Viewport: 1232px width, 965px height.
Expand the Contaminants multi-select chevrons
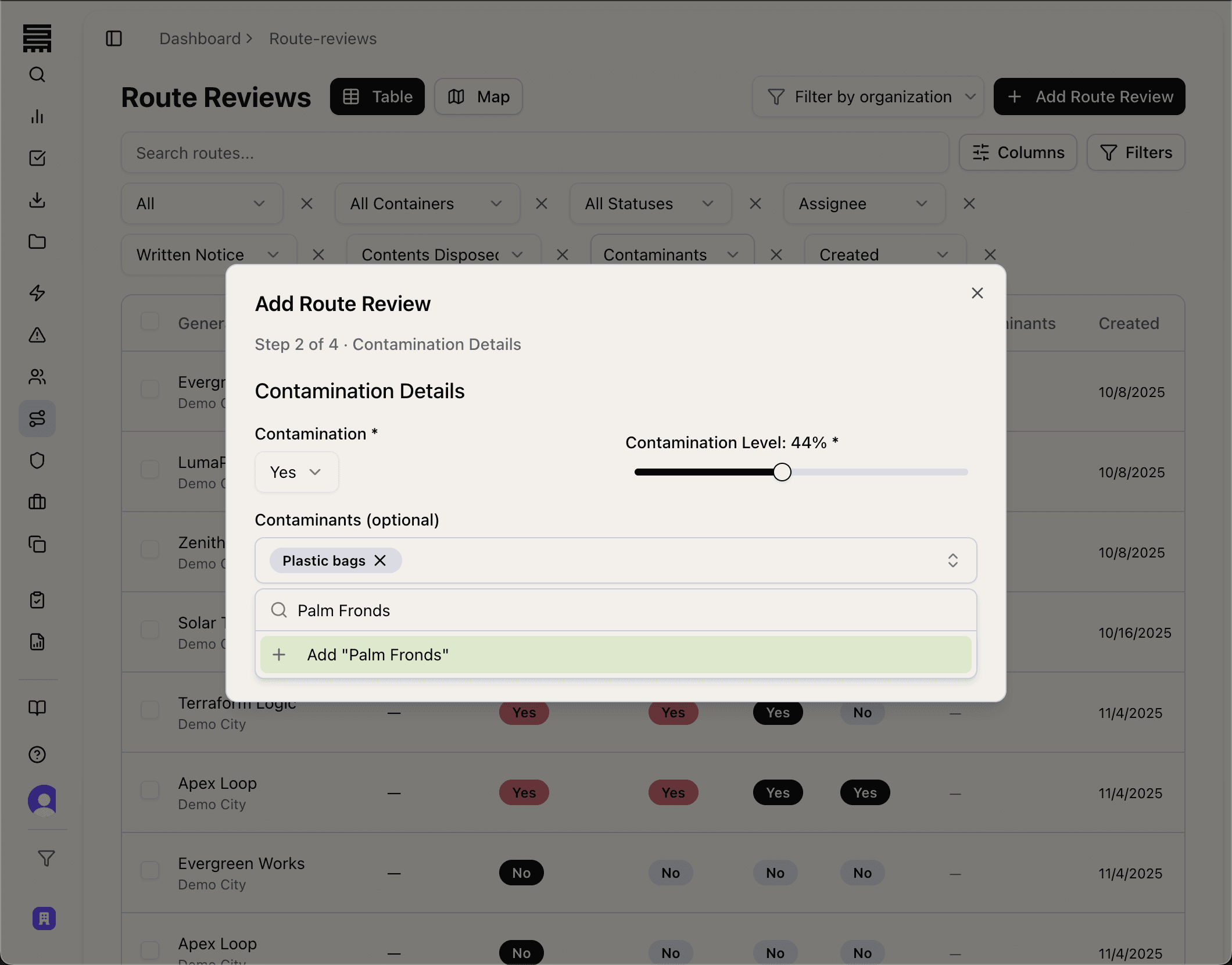pos(952,560)
